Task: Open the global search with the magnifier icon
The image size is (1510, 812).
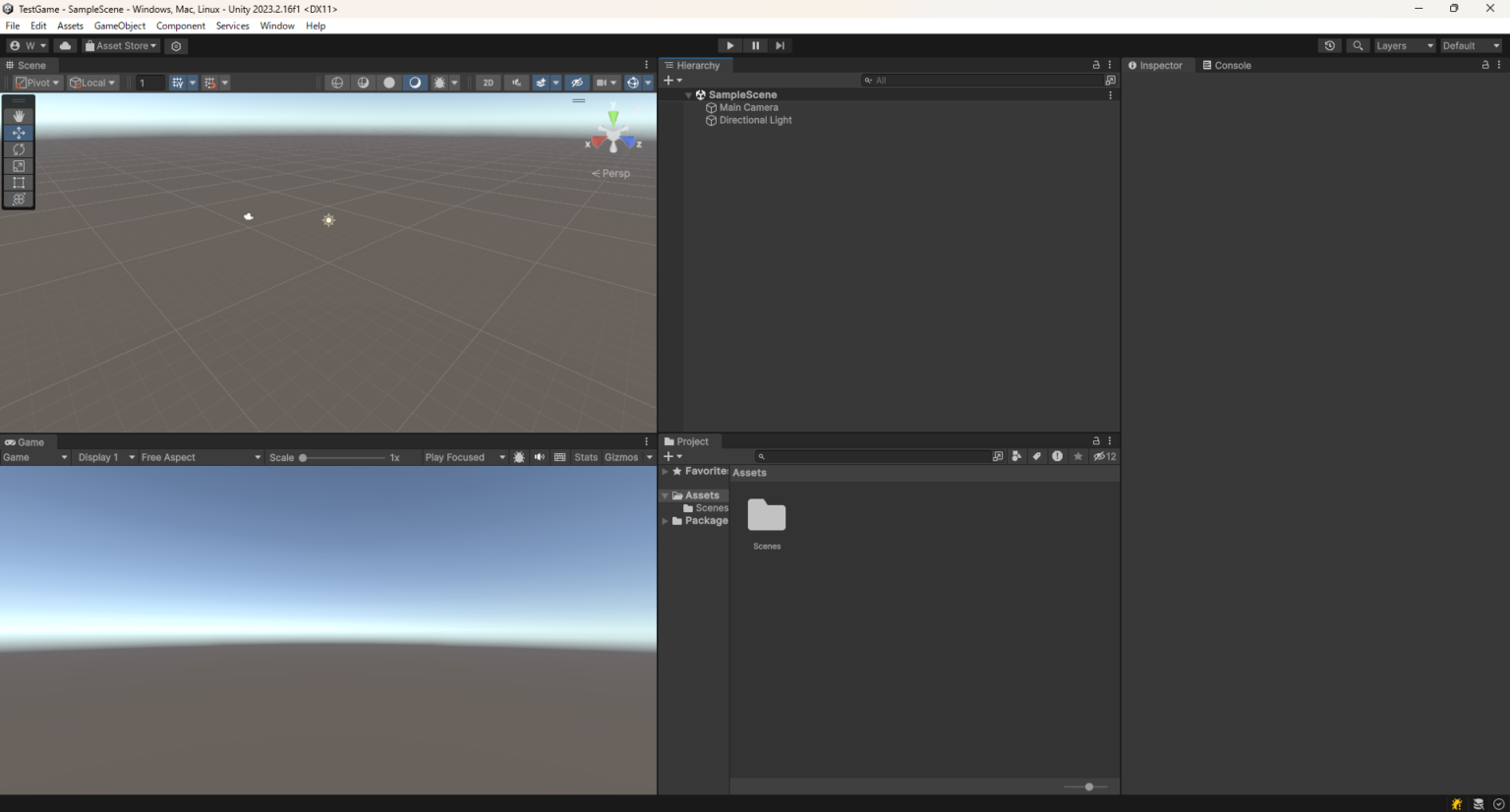Action: point(1358,45)
